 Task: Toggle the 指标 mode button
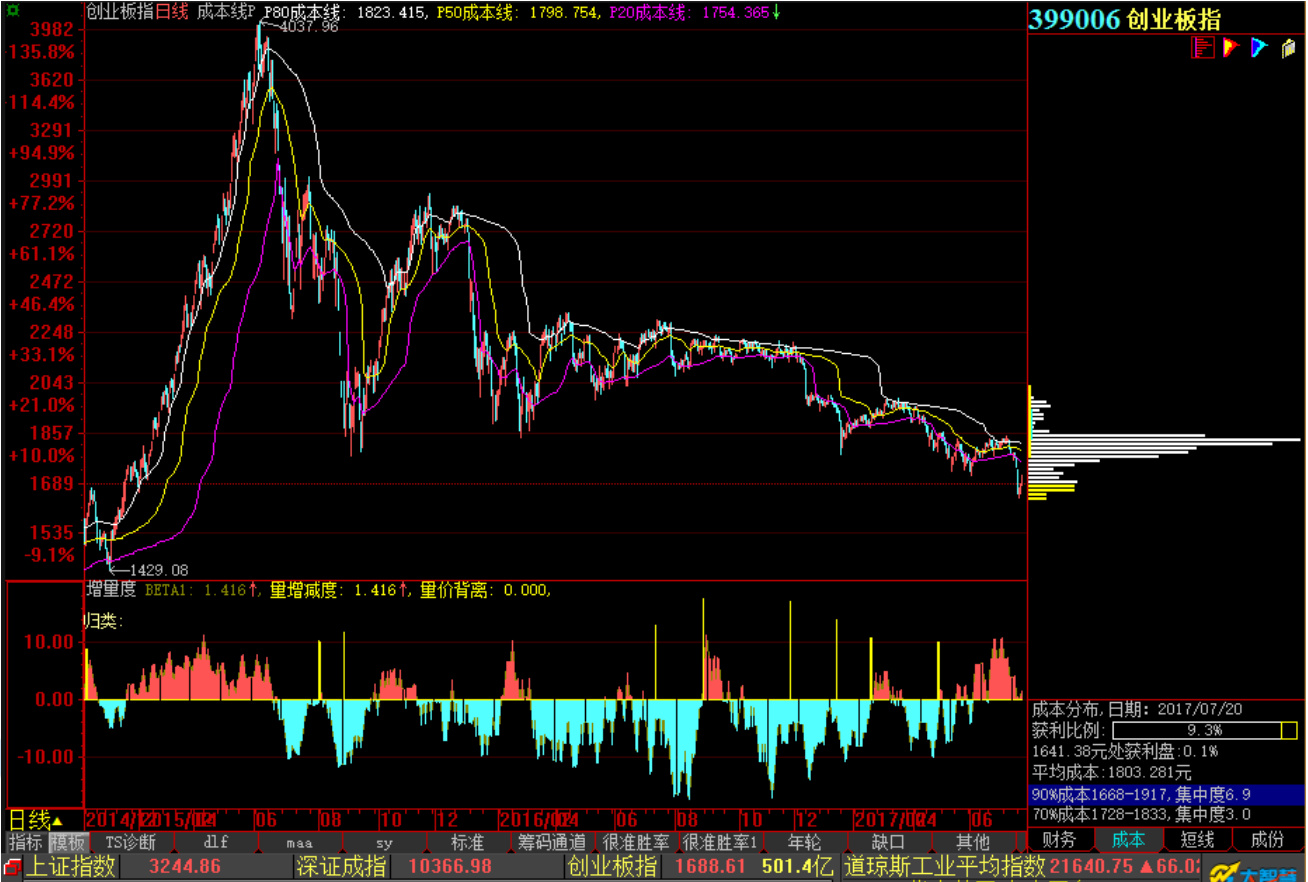[x=26, y=842]
